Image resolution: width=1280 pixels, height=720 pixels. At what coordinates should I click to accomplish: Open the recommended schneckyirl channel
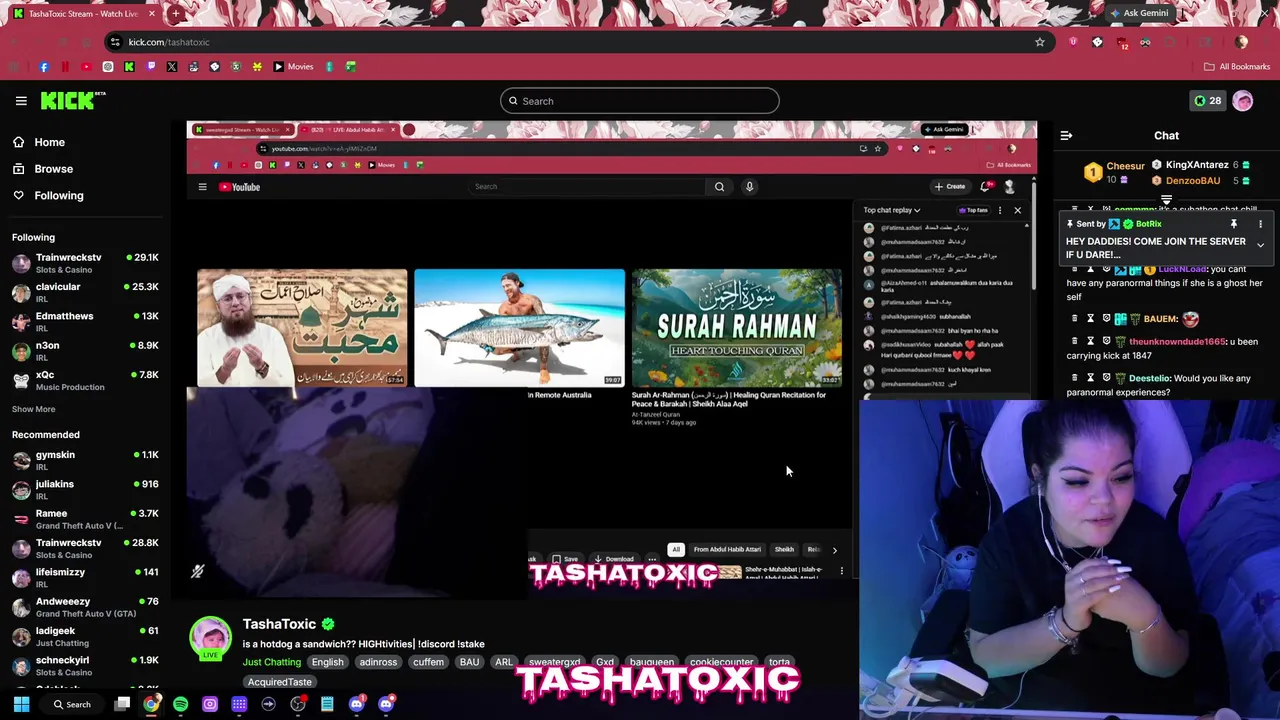point(85,665)
